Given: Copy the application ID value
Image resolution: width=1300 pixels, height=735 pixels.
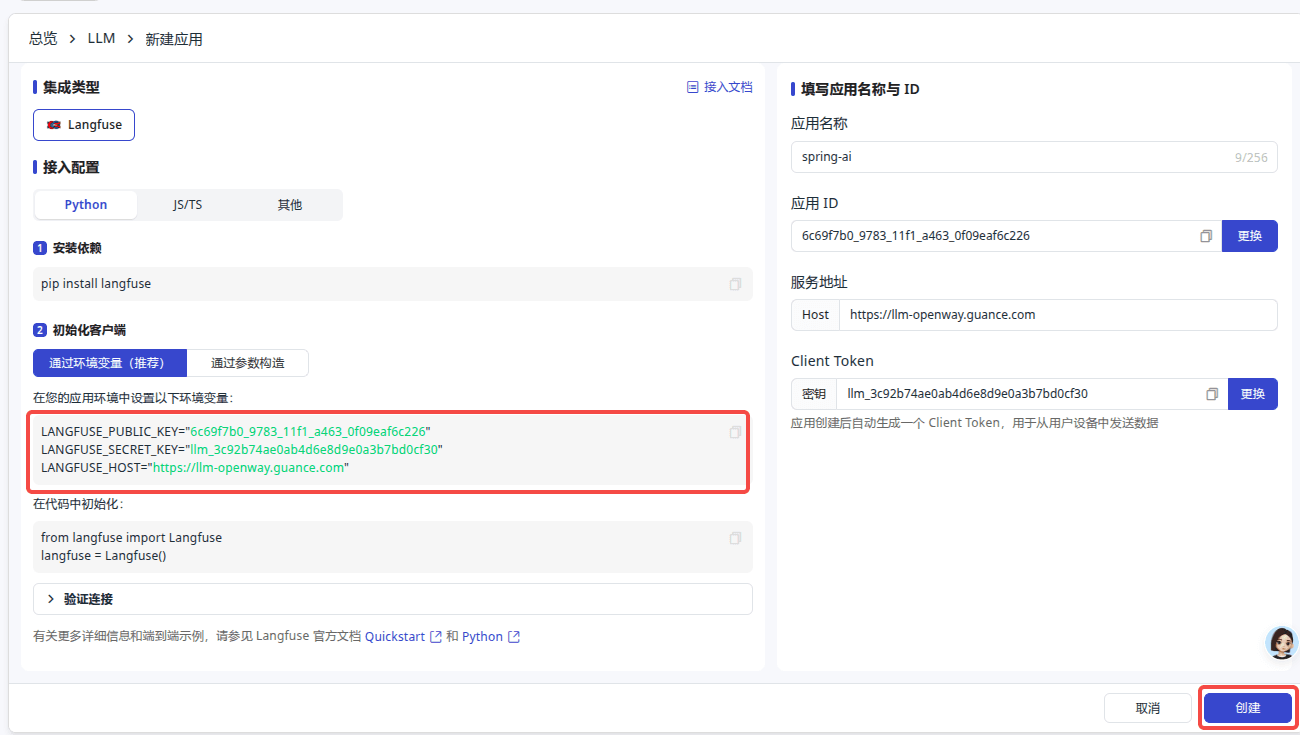Looking at the screenshot, I should 1207,236.
